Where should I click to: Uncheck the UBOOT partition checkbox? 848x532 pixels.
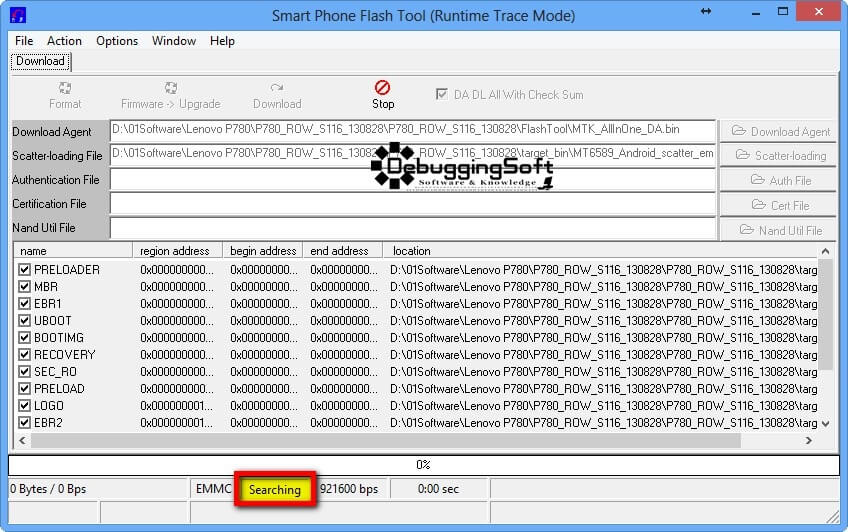[x=24, y=321]
